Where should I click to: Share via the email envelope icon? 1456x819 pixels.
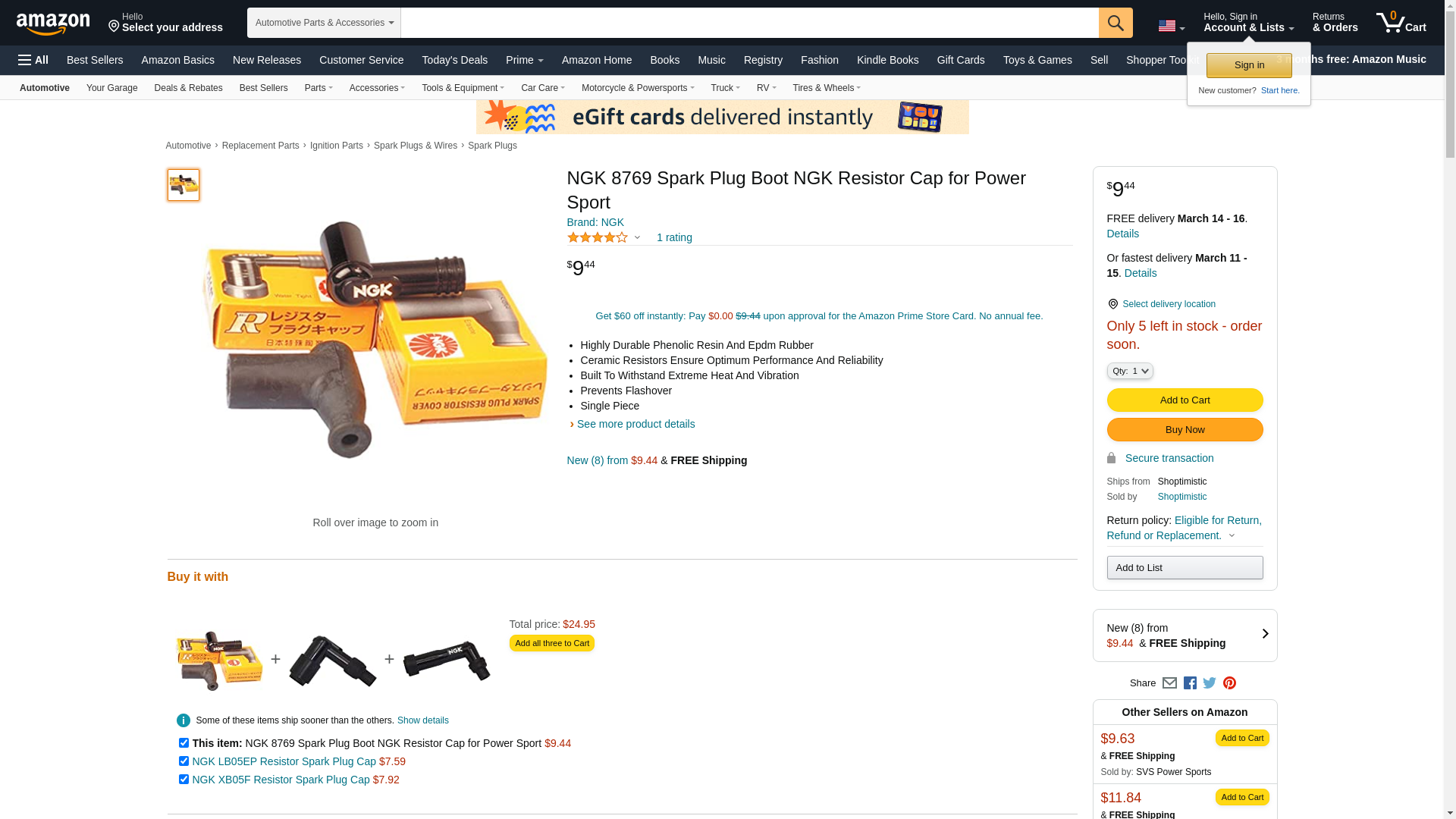[1169, 683]
